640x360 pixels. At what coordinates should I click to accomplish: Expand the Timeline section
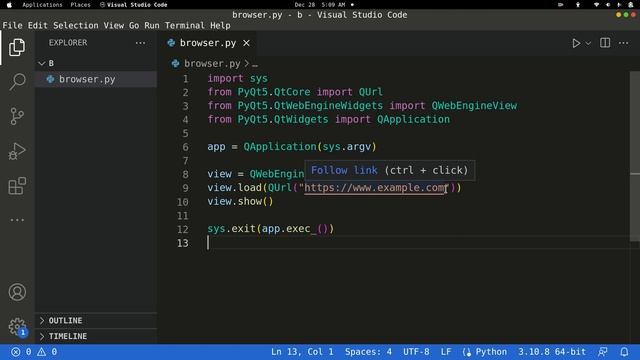coord(96,336)
